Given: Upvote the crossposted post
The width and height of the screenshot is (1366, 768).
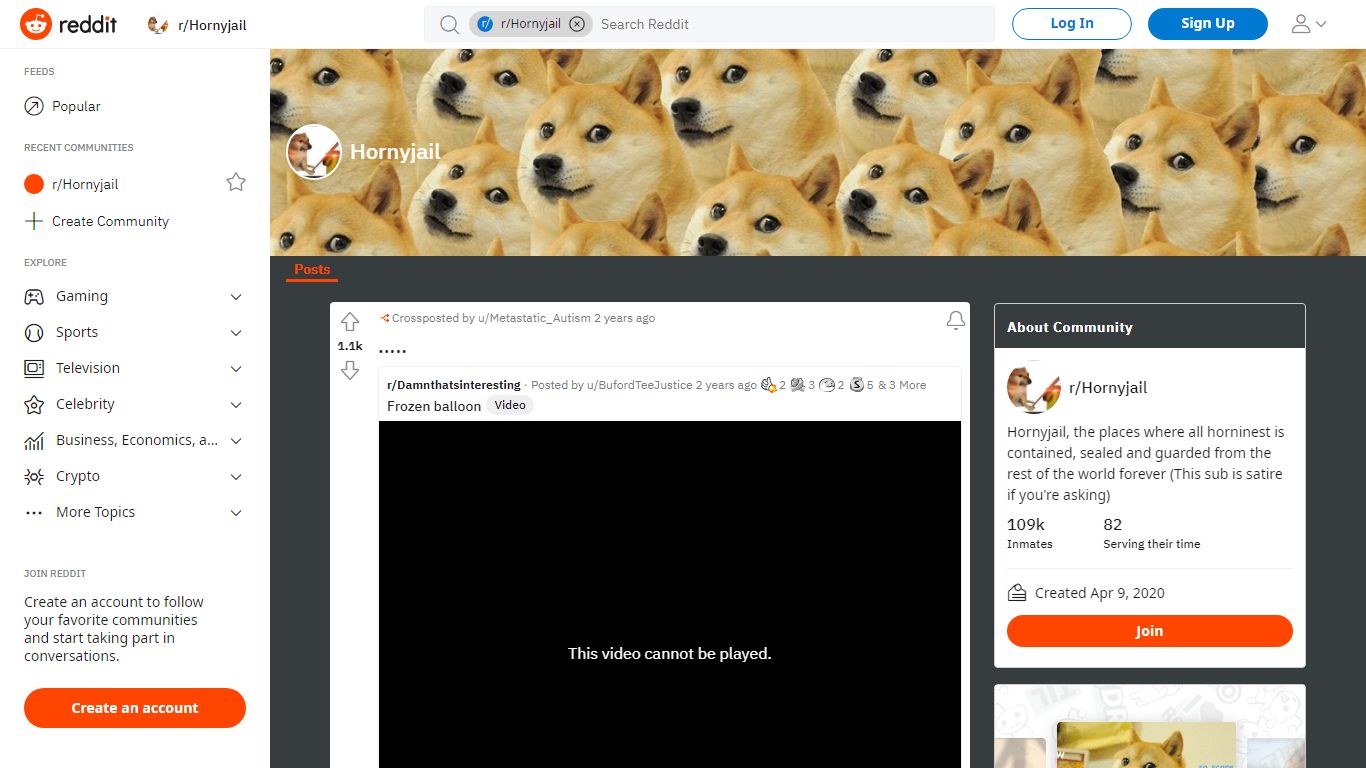Looking at the screenshot, I should click(x=349, y=322).
